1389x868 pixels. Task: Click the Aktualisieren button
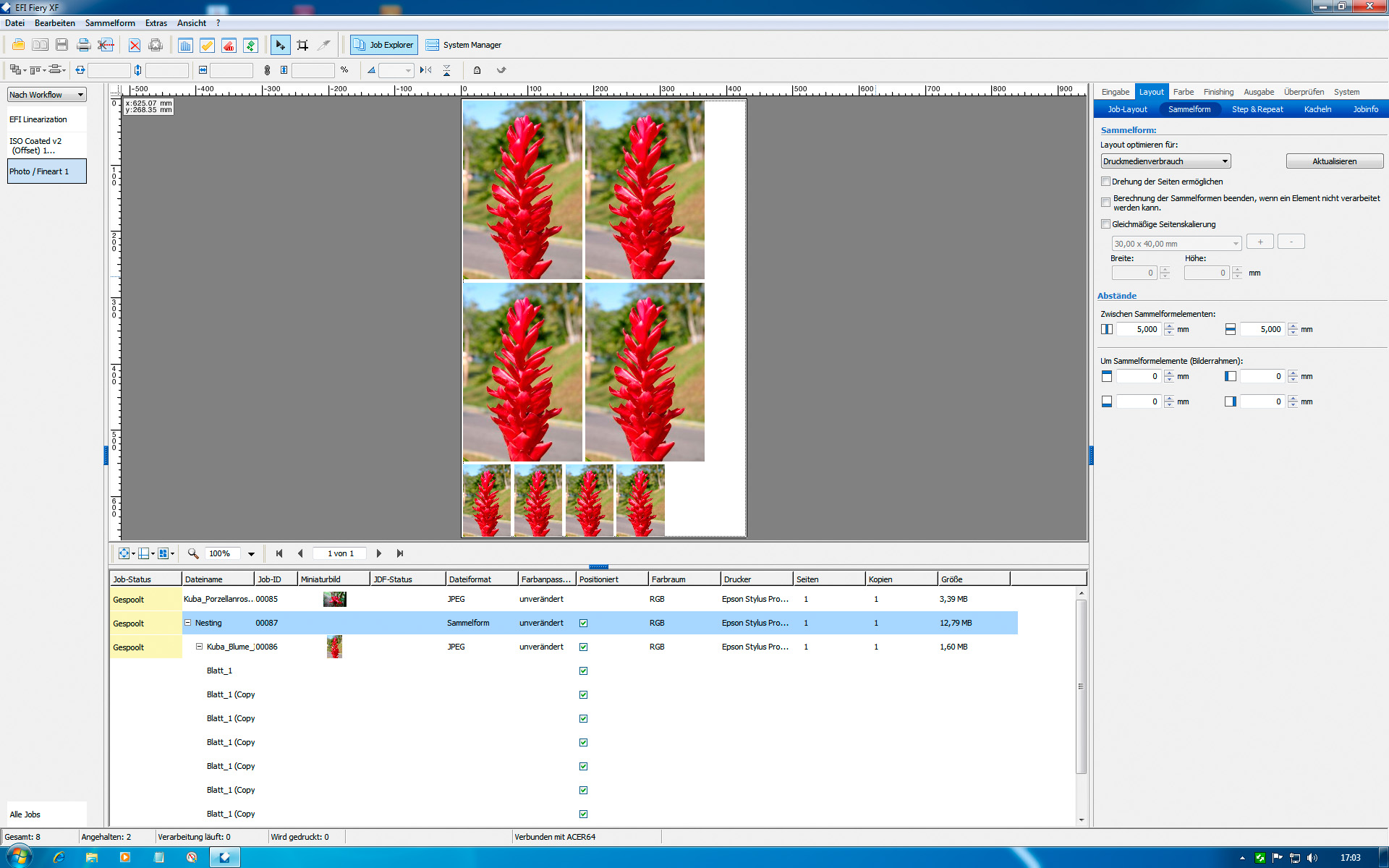click(1334, 161)
